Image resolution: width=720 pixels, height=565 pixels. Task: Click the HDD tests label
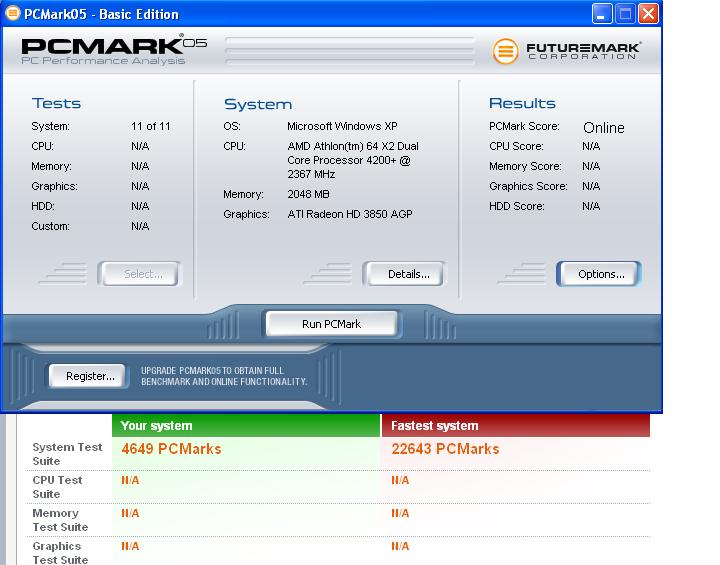point(43,206)
